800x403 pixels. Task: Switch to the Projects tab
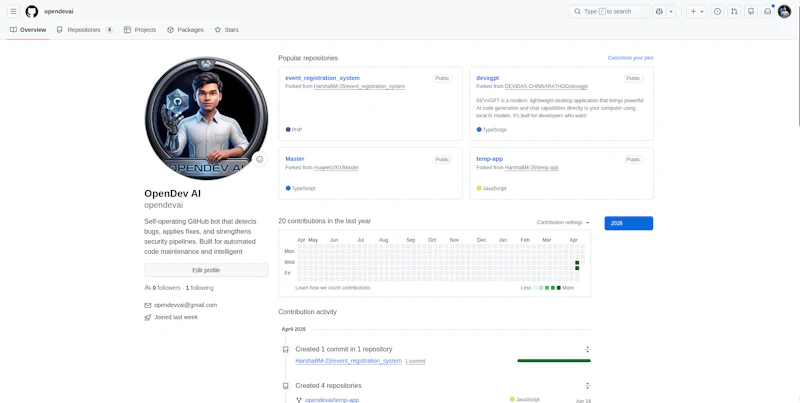tap(140, 30)
